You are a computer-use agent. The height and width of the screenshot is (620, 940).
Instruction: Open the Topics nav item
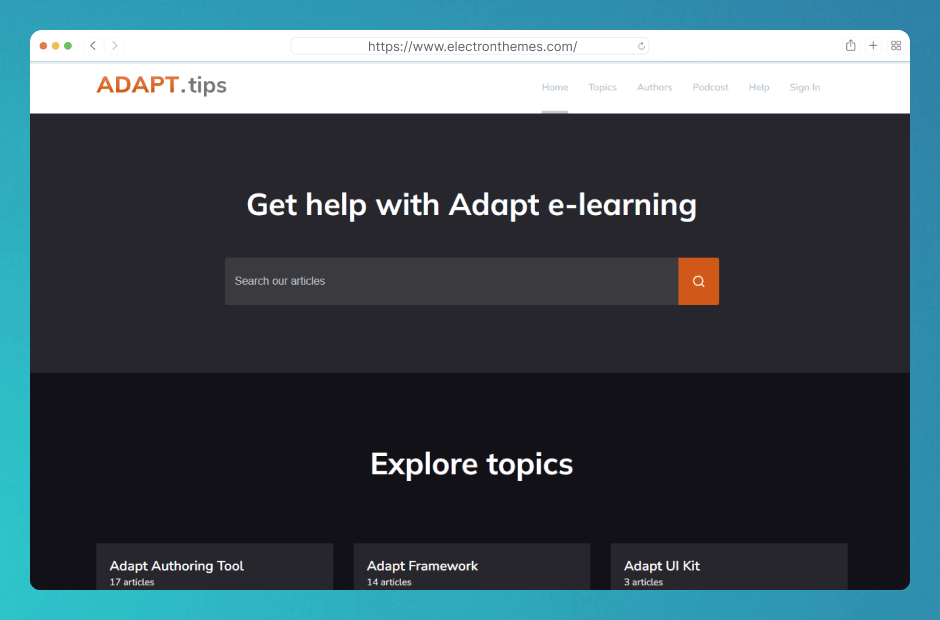[602, 88]
